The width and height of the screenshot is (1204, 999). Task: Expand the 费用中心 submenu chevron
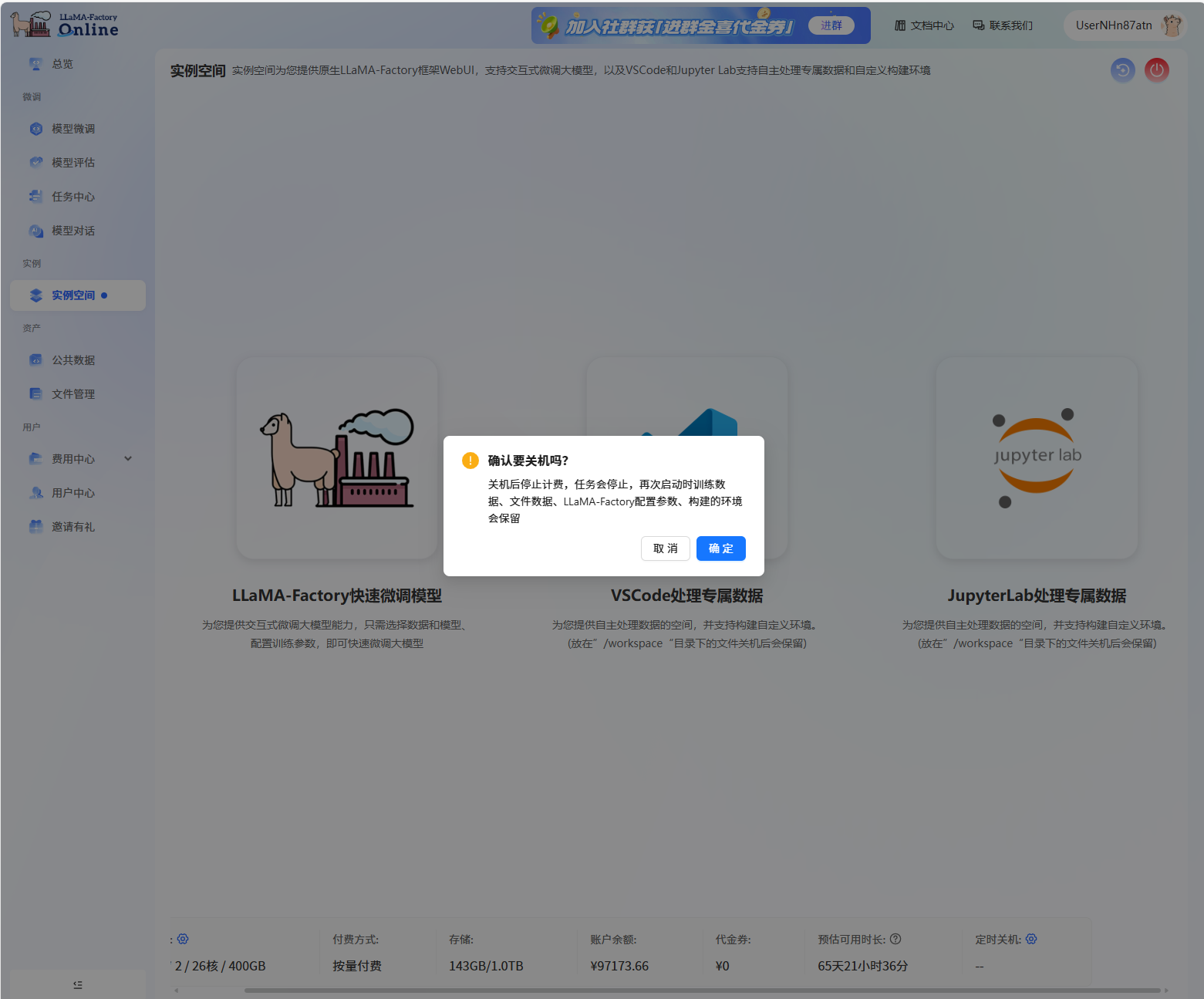[128, 459]
